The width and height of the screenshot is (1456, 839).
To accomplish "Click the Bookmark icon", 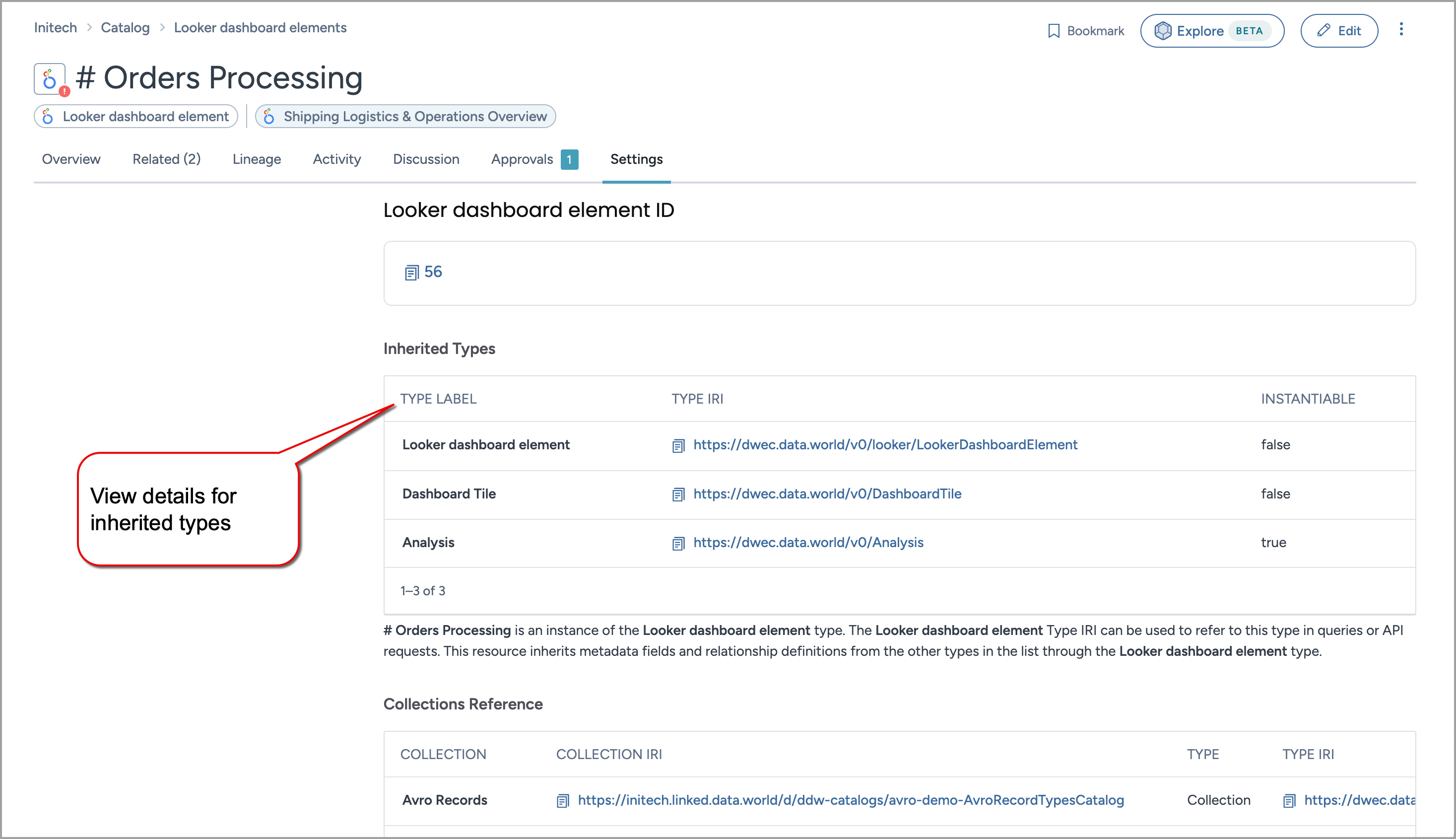I will click(x=1054, y=31).
